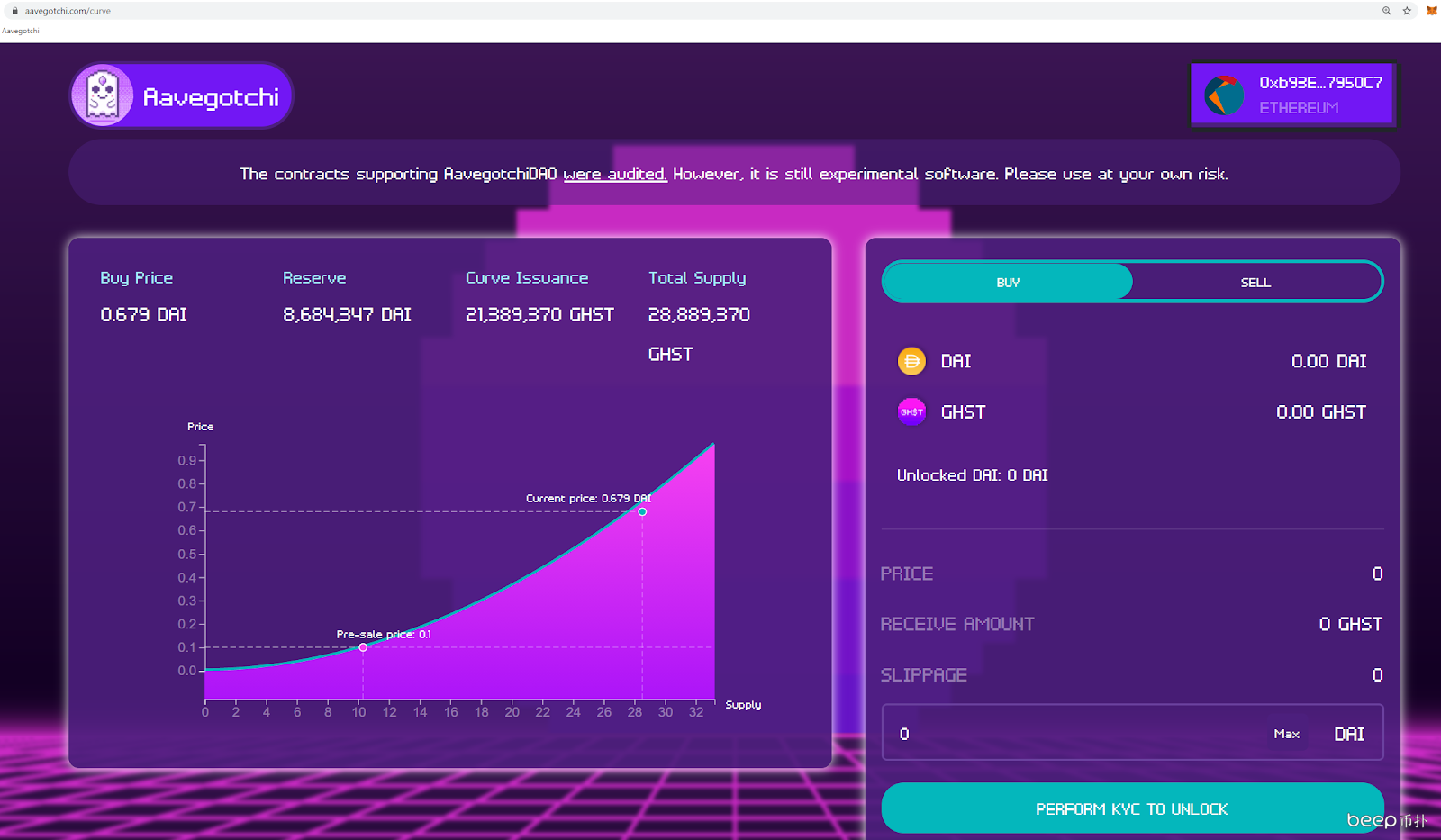Viewport: 1441px width, 840px height.
Task: Click the Total Supply heading
Action: point(697,278)
